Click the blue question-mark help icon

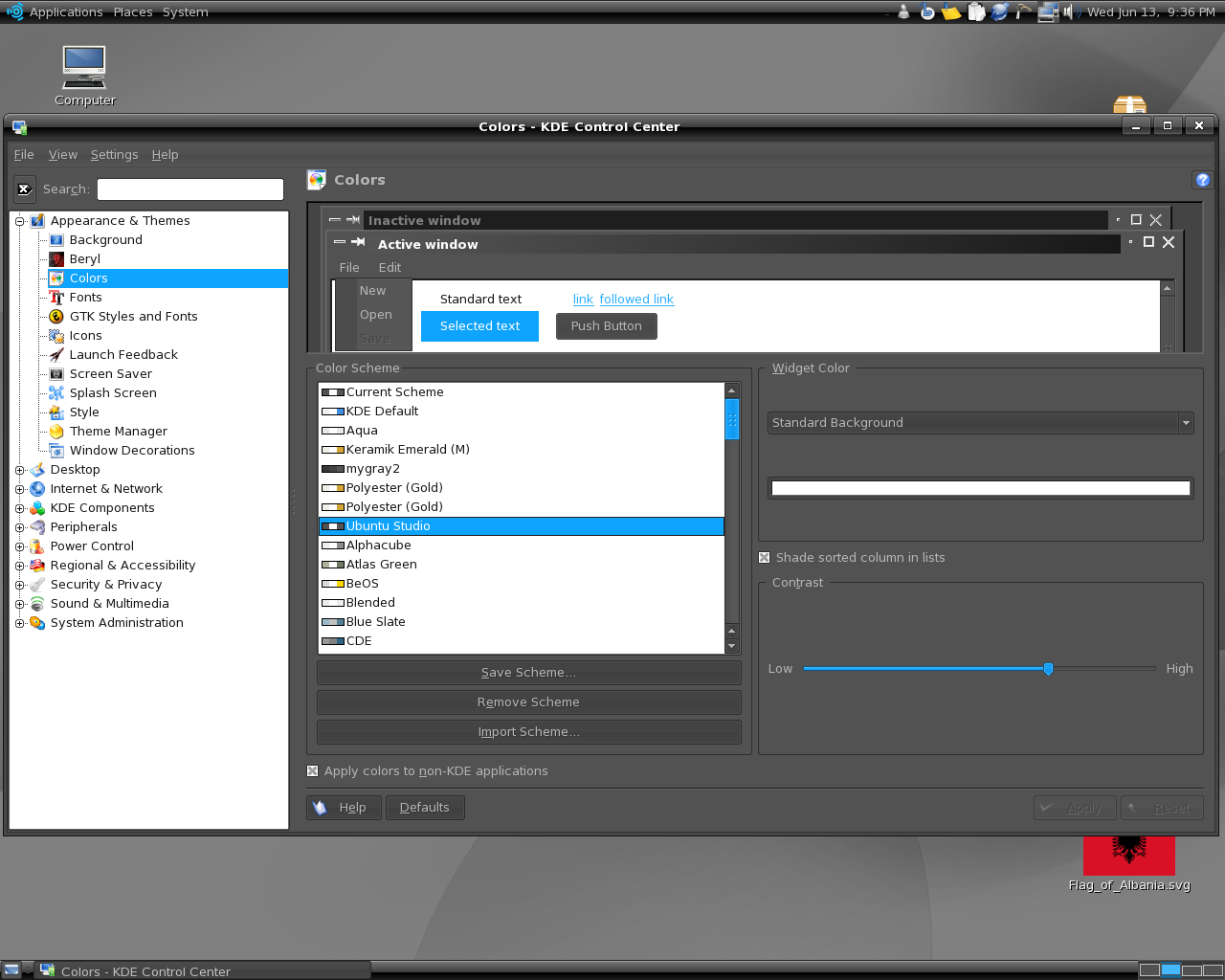[1203, 180]
